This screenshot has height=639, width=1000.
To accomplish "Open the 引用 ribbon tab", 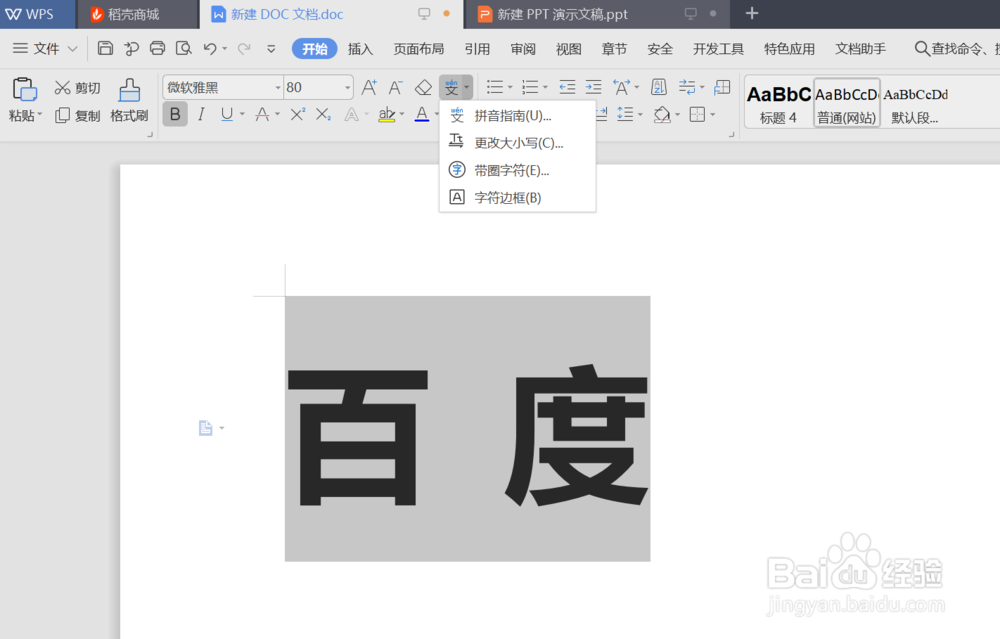I will [477, 49].
